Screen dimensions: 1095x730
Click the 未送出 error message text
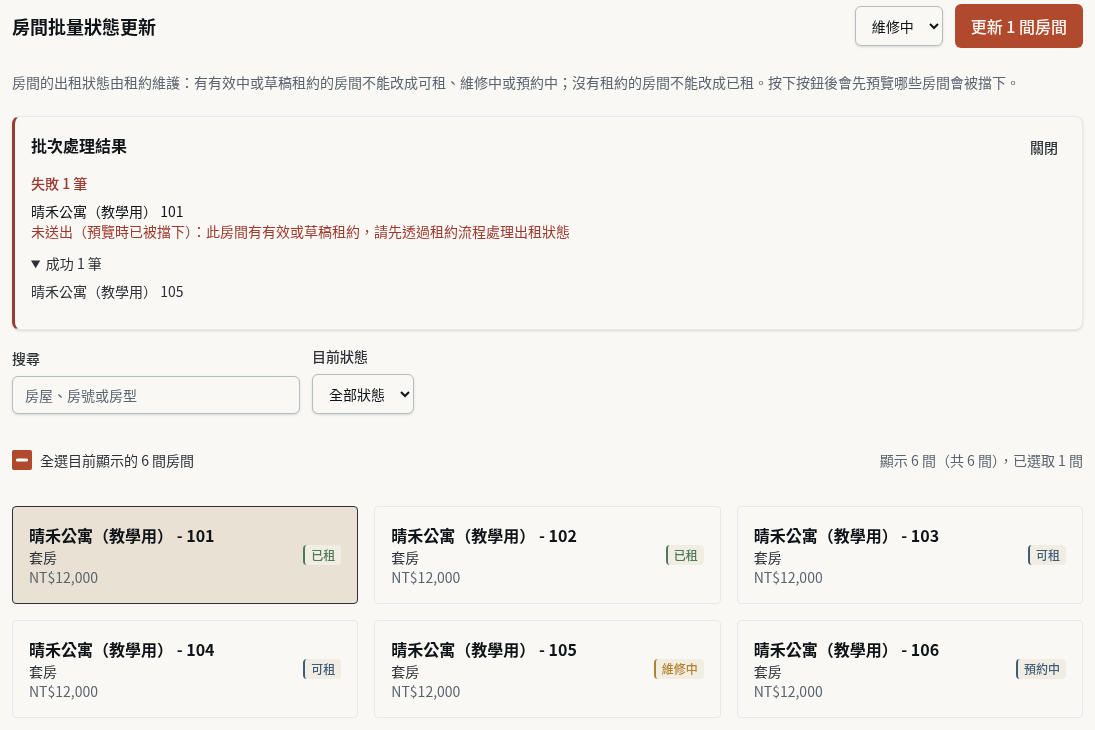click(x=300, y=232)
